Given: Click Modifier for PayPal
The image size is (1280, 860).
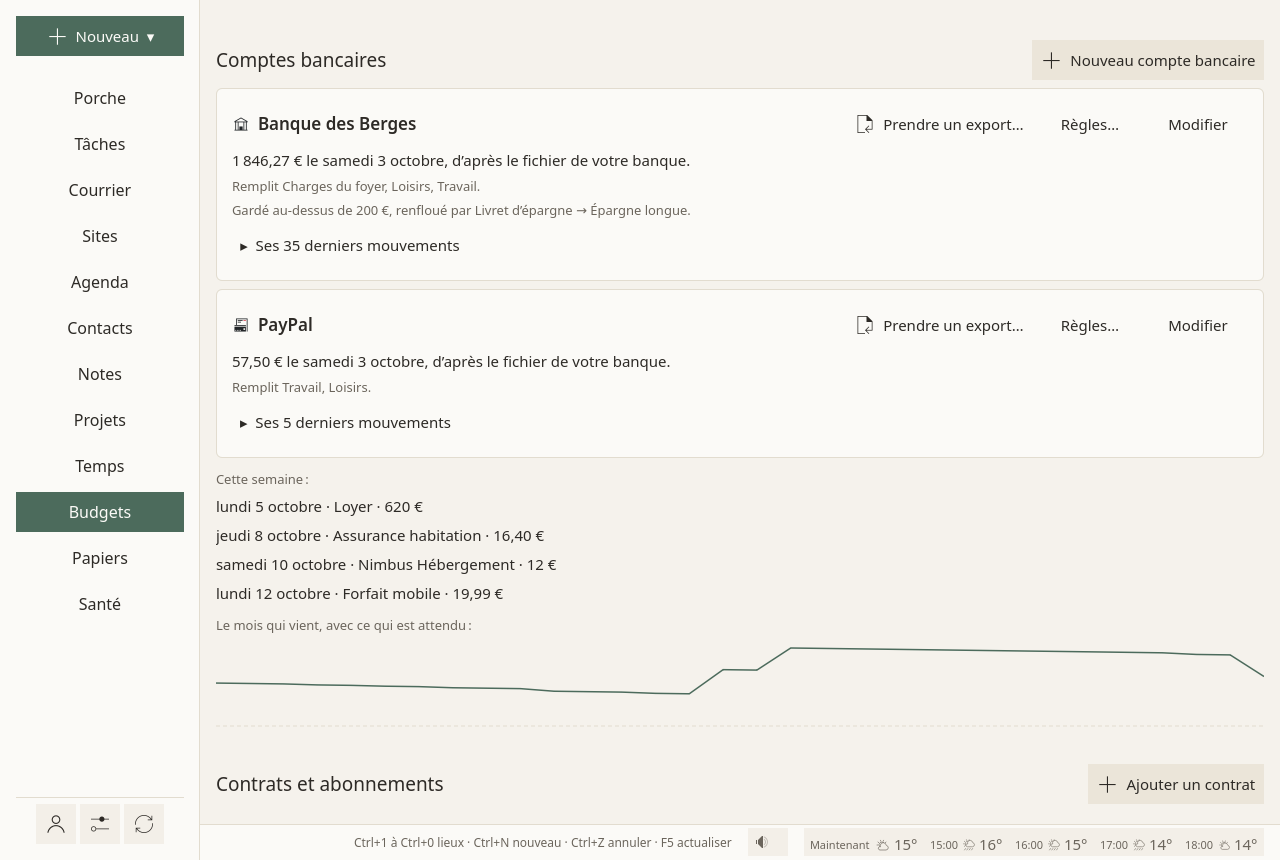Looking at the screenshot, I should coord(1198,326).
